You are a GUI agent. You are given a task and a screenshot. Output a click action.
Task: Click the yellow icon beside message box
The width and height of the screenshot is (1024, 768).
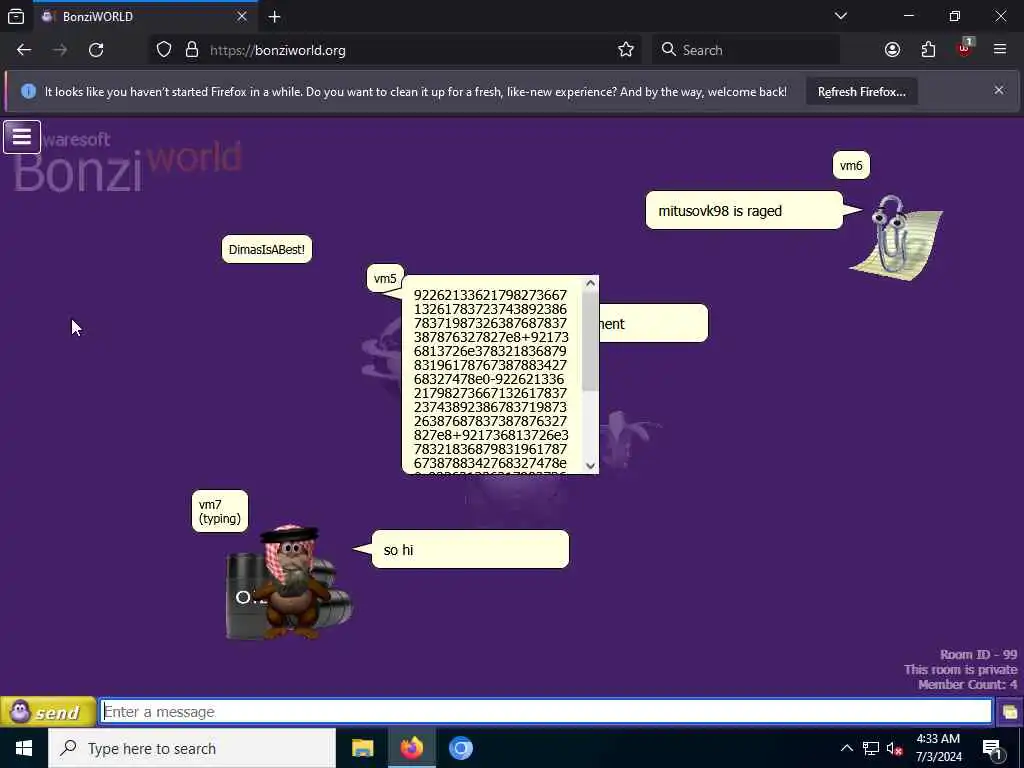1010,712
